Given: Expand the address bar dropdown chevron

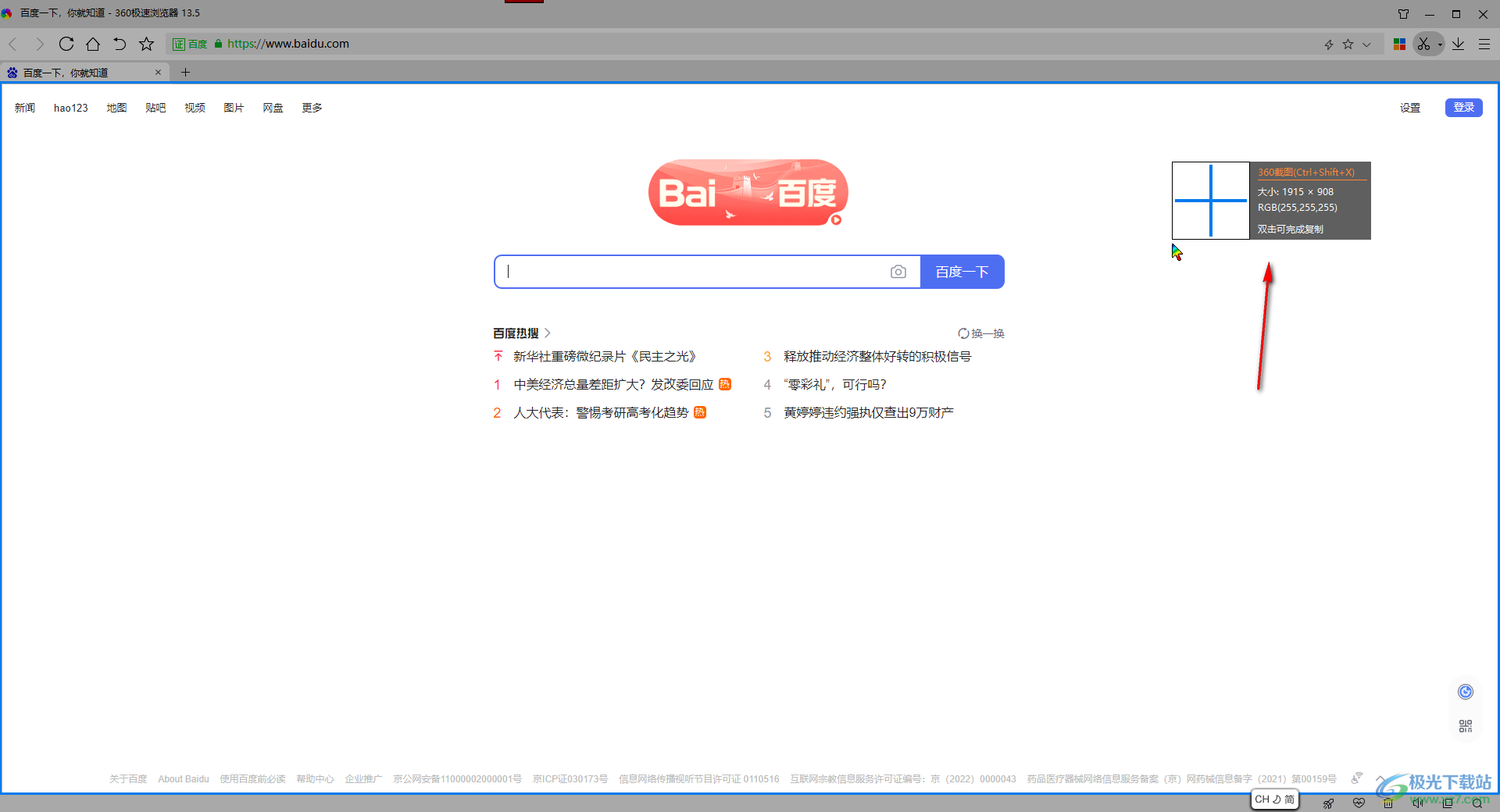Looking at the screenshot, I should coord(1366,45).
